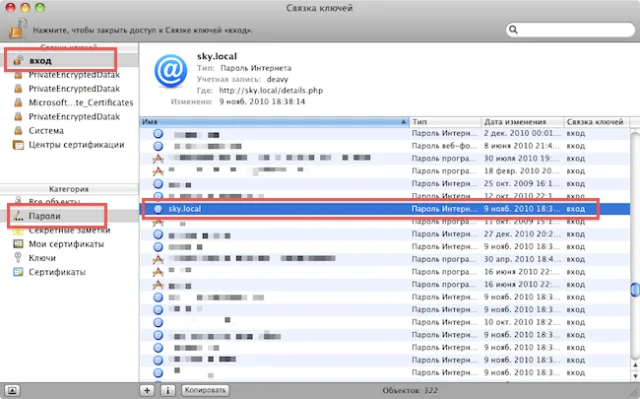The width and height of the screenshot is (640, 399).
Task: Open the "Секретные заметки" category
Action: coord(69,231)
